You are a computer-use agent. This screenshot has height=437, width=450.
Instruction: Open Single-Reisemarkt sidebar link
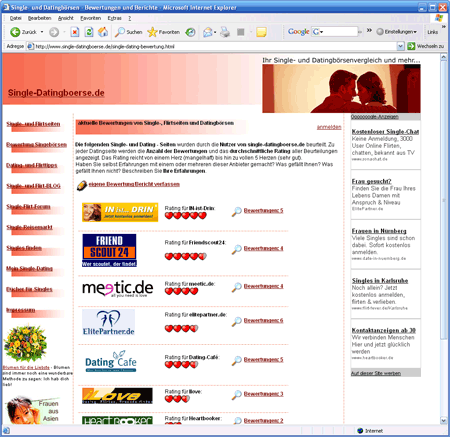tap(29, 227)
